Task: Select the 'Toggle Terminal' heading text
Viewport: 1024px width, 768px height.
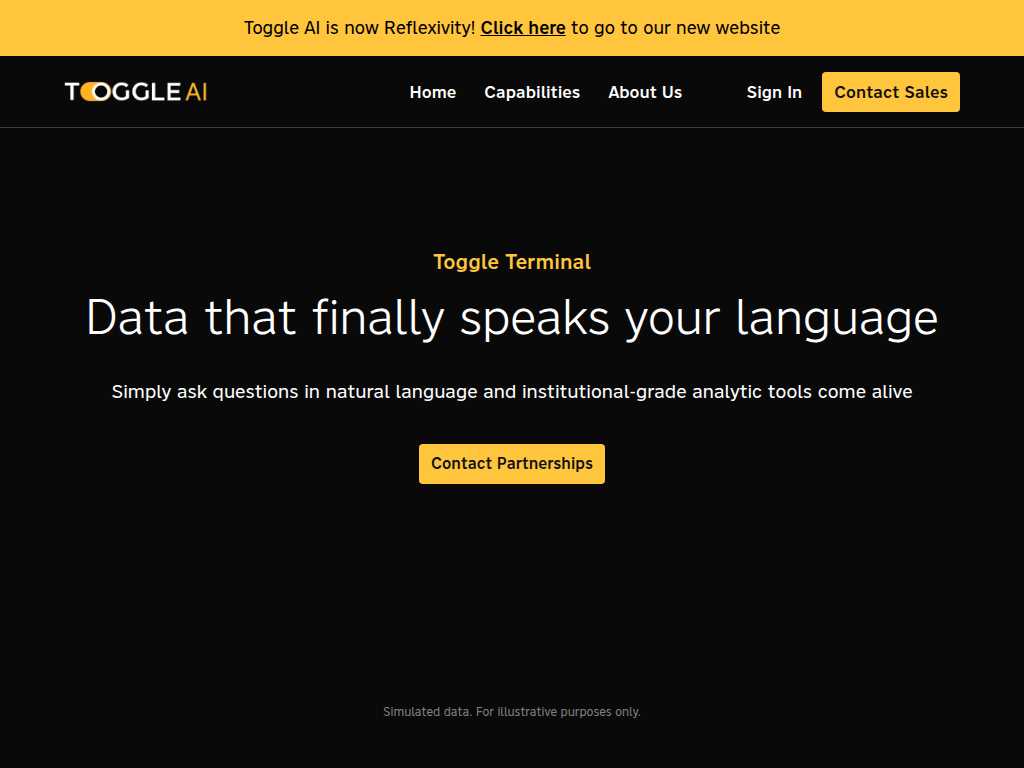Action: click(x=512, y=262)
